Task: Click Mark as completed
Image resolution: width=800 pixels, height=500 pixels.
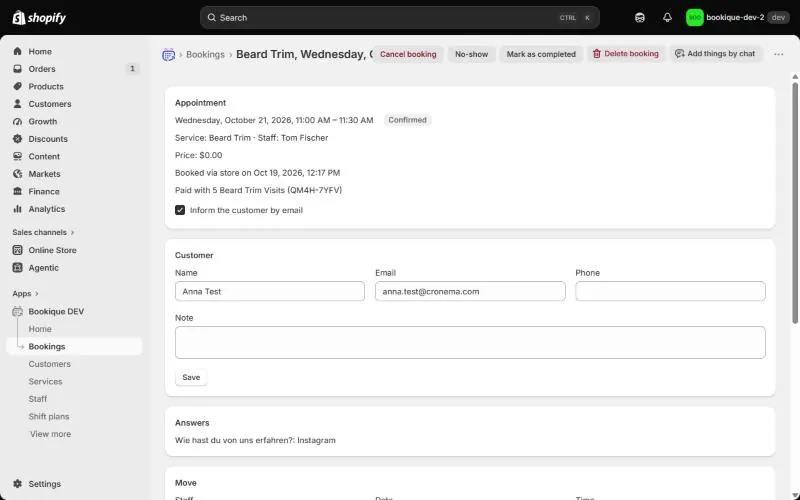Action: 541,54
